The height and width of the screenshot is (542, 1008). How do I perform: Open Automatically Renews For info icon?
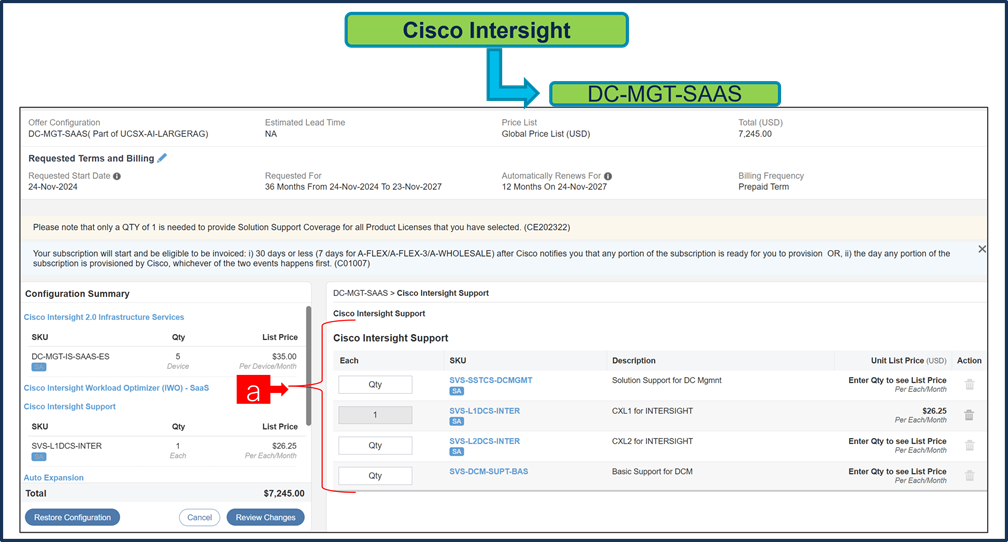pyautogui.click(x=608, y=176)
